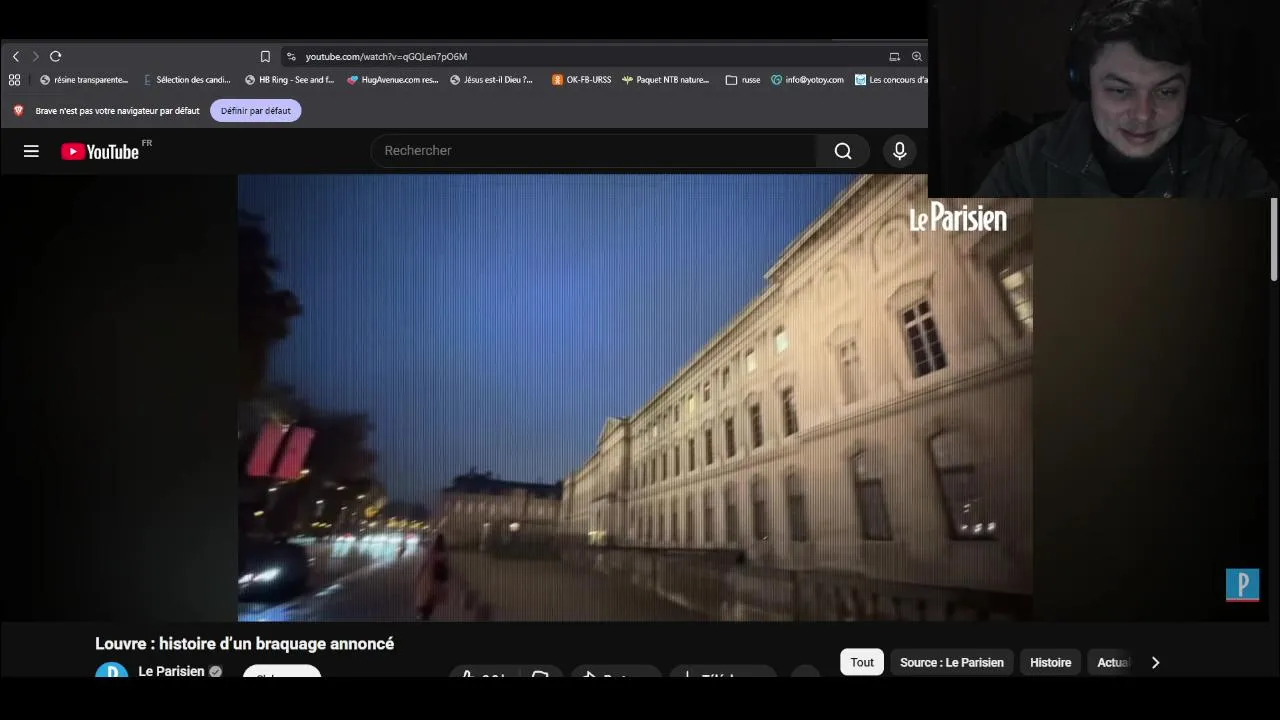Open the 'HugAvenue.com res...' bookmark
The height and width of the screenshot is (720, 1280).
click(393, 80)
